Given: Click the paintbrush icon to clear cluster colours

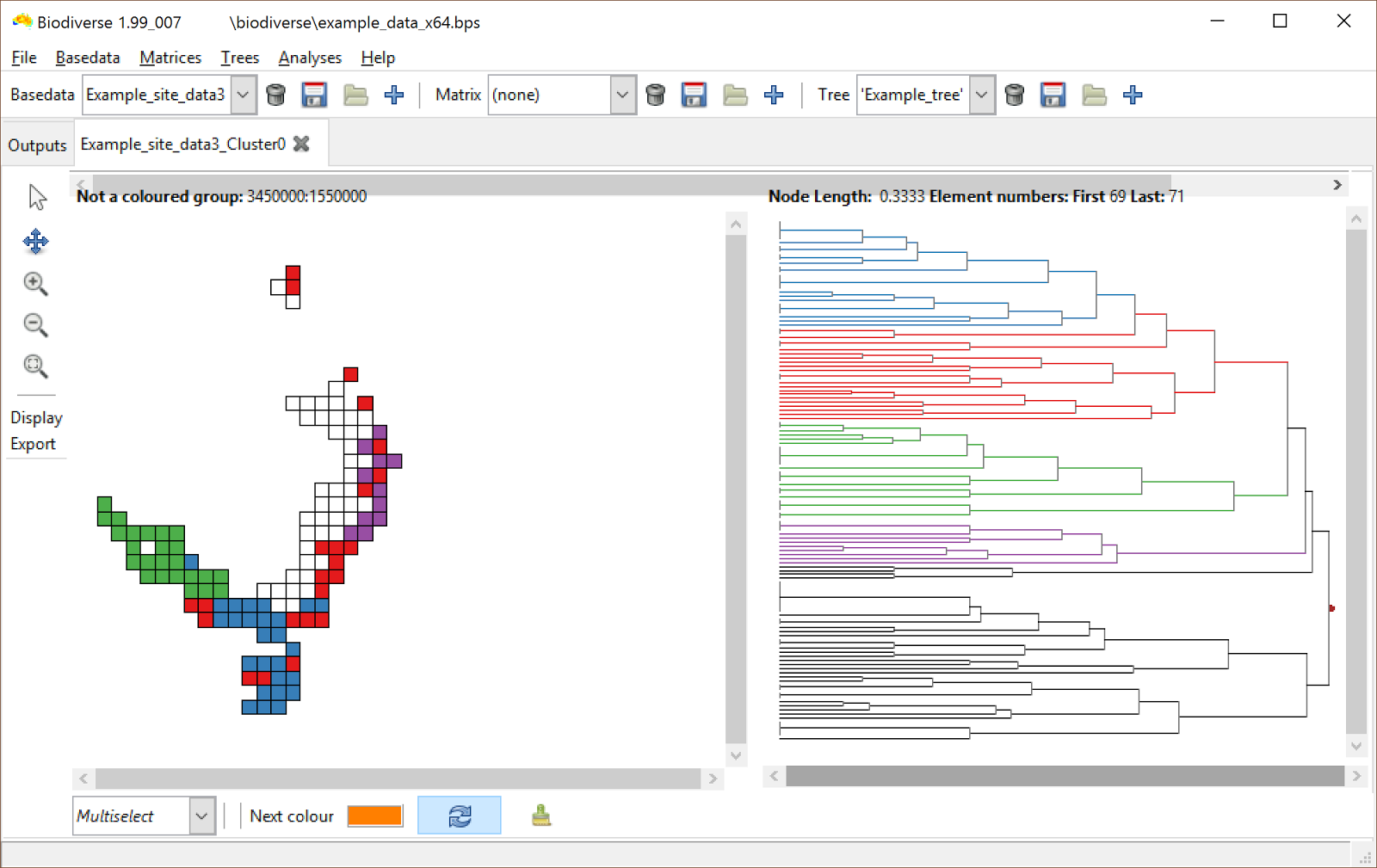Looking at the screenshot, I should tap(540, 815).
